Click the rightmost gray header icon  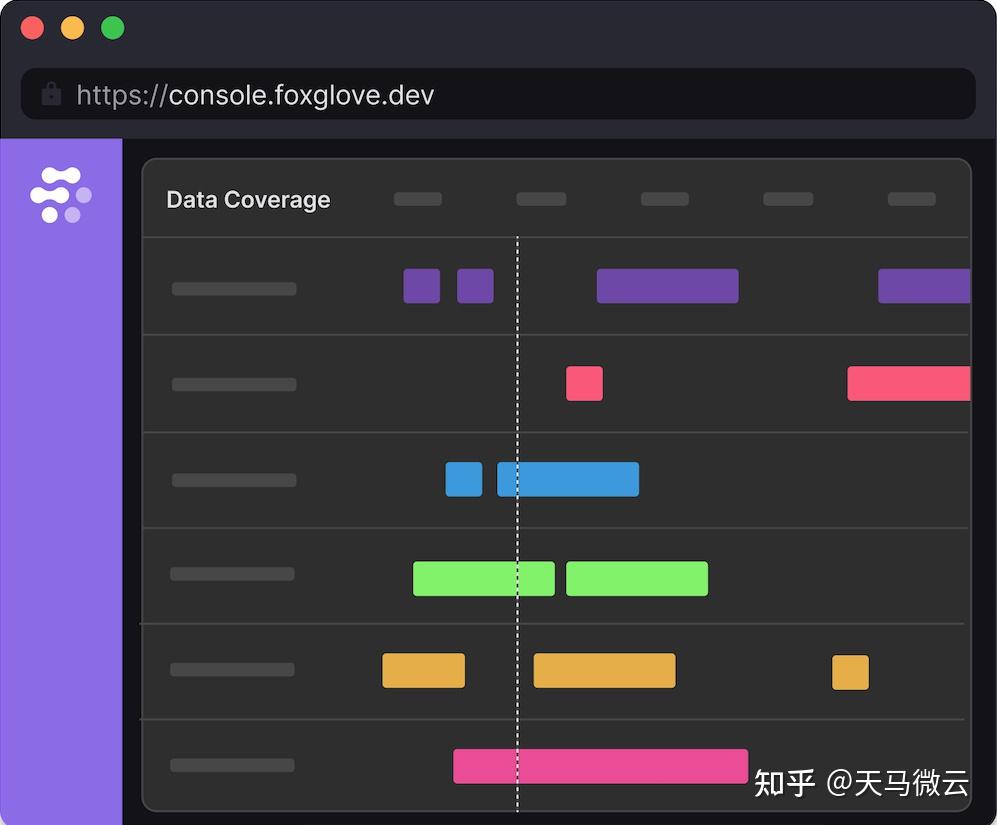click(910, 199)
